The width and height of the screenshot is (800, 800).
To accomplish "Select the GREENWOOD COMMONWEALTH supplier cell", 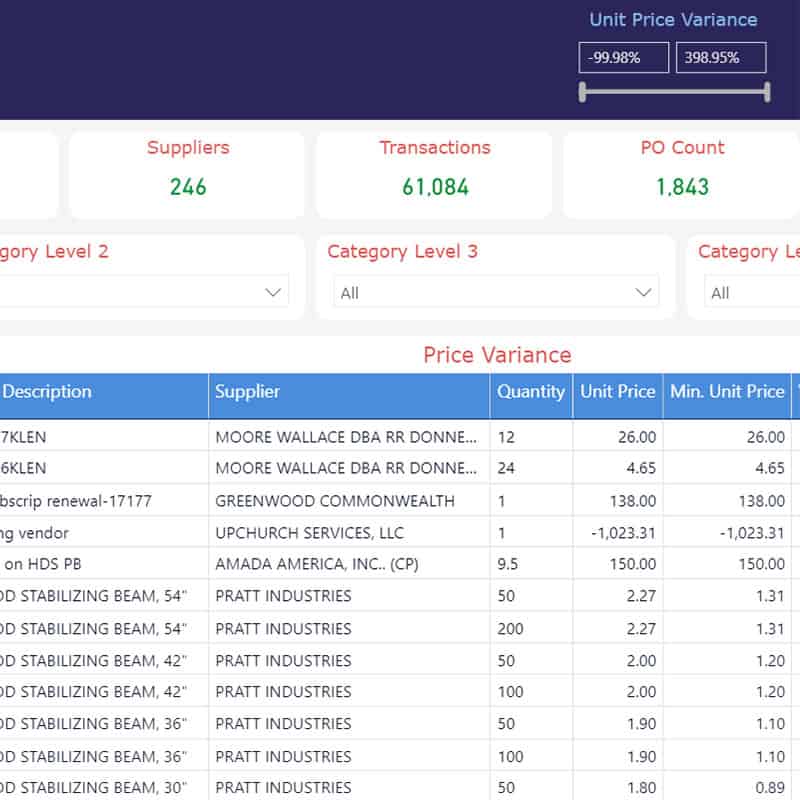I will 335,501.
